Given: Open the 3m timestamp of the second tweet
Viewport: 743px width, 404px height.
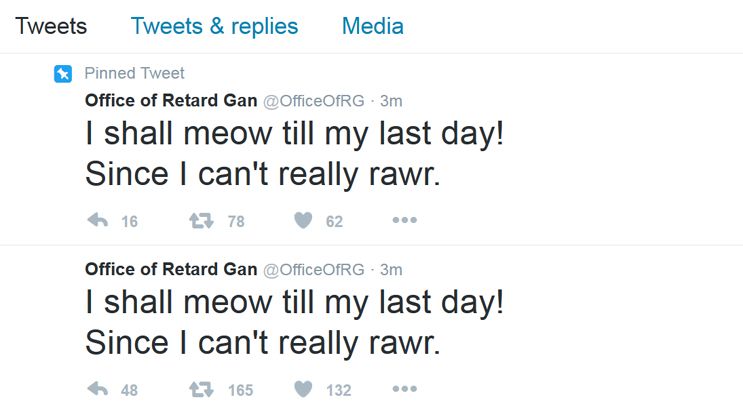Looking at the screenshot, I should (x=391, y=268).
